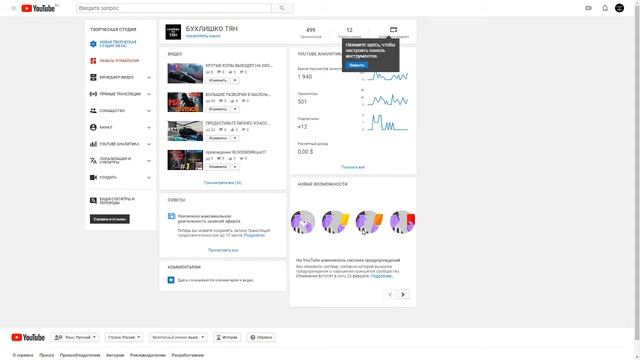The height and width of the screenshot is (360, 640).
Task: Expand the КАНАЛ section chevron
Action: pos(149,127)
